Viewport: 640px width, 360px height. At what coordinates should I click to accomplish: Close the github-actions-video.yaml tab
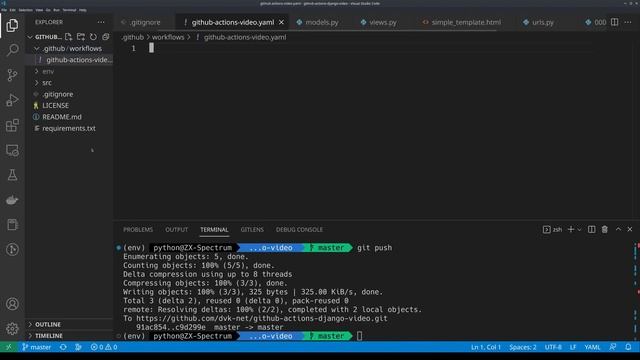point(281,22)
